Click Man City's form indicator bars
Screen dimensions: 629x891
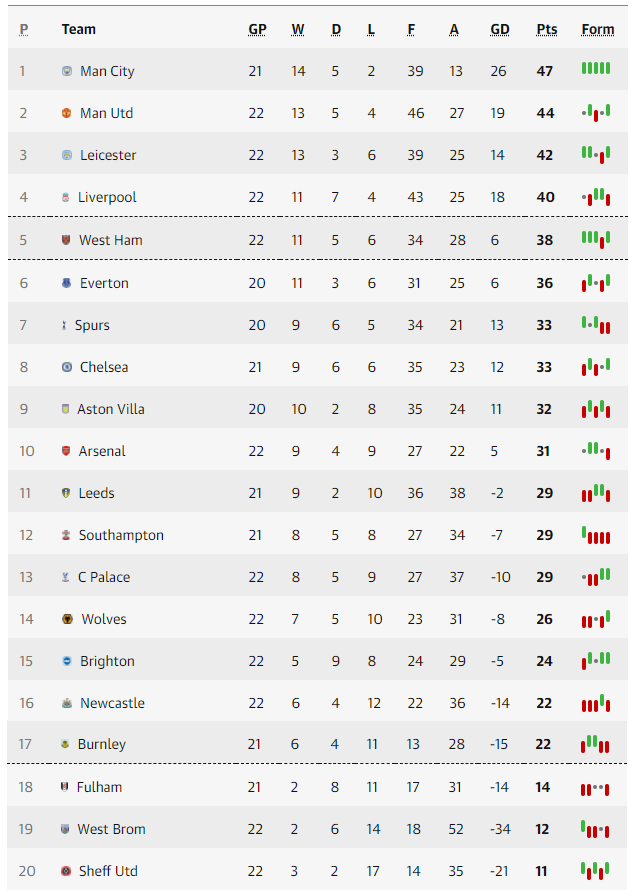(595, 69)
